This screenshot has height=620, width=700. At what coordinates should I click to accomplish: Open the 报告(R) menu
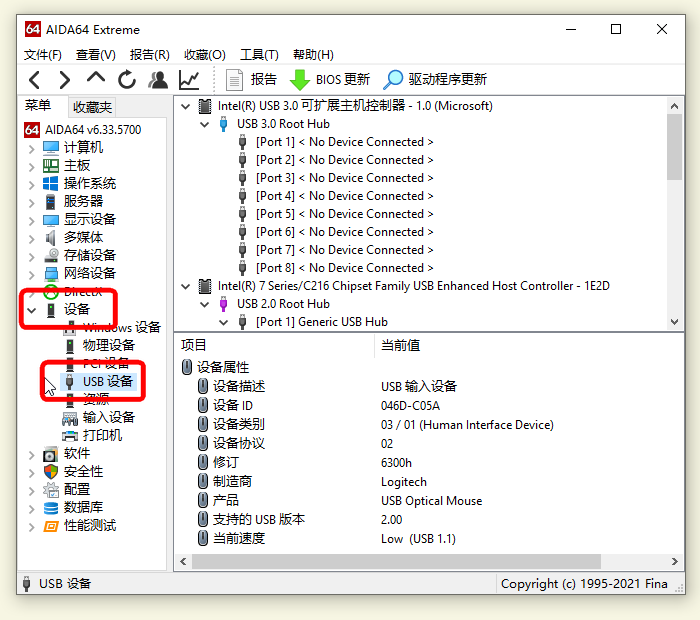(x=150, y=54)
